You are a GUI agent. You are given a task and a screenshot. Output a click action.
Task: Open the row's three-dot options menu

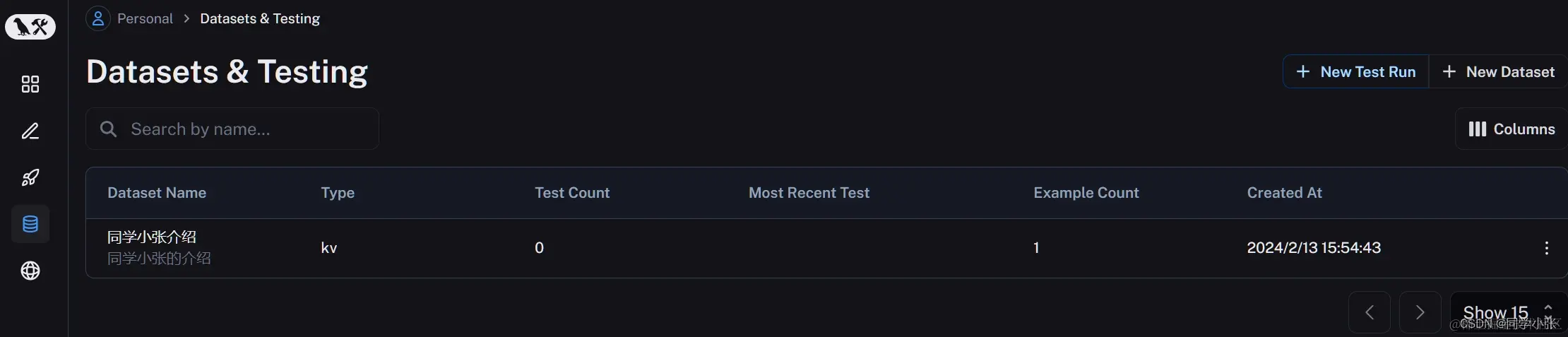point(1546,248)
